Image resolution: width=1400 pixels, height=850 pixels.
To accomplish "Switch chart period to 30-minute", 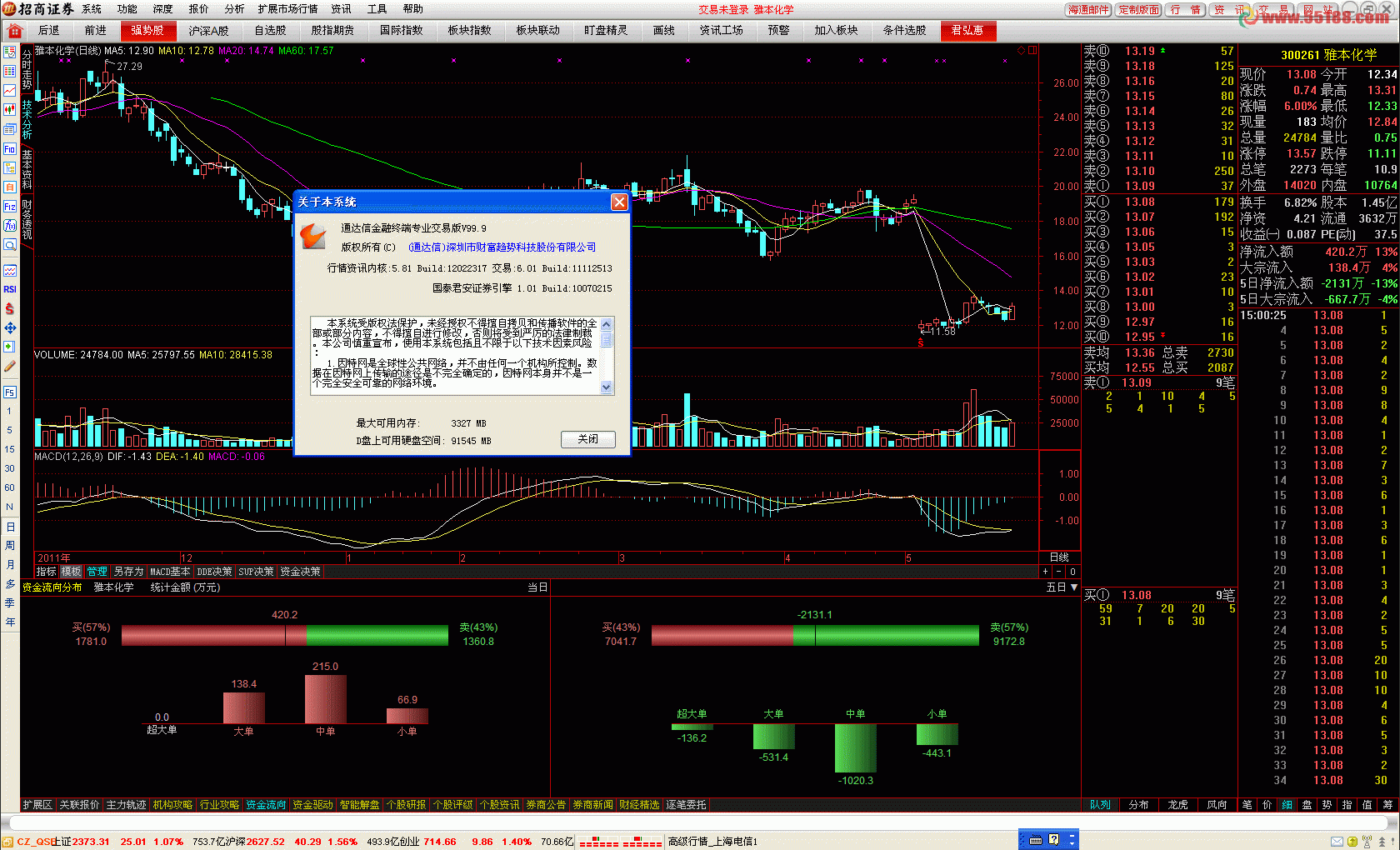I will click(x=10, y=468).
